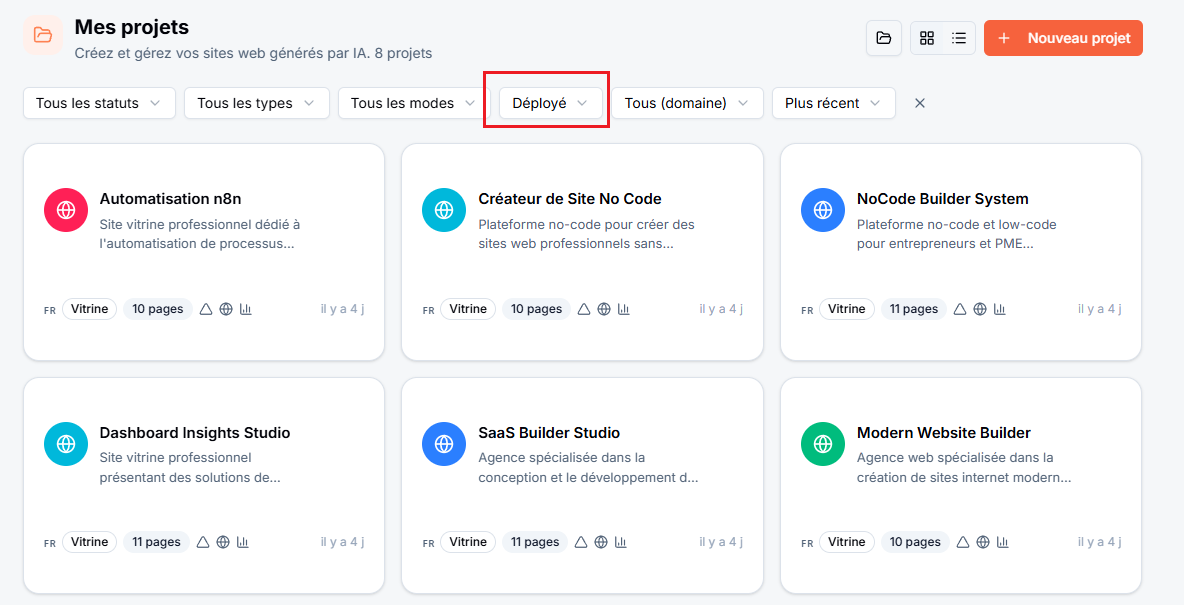Open the Modern Website Builder title
1184x605 pixels.
click(x=944, y=433)
